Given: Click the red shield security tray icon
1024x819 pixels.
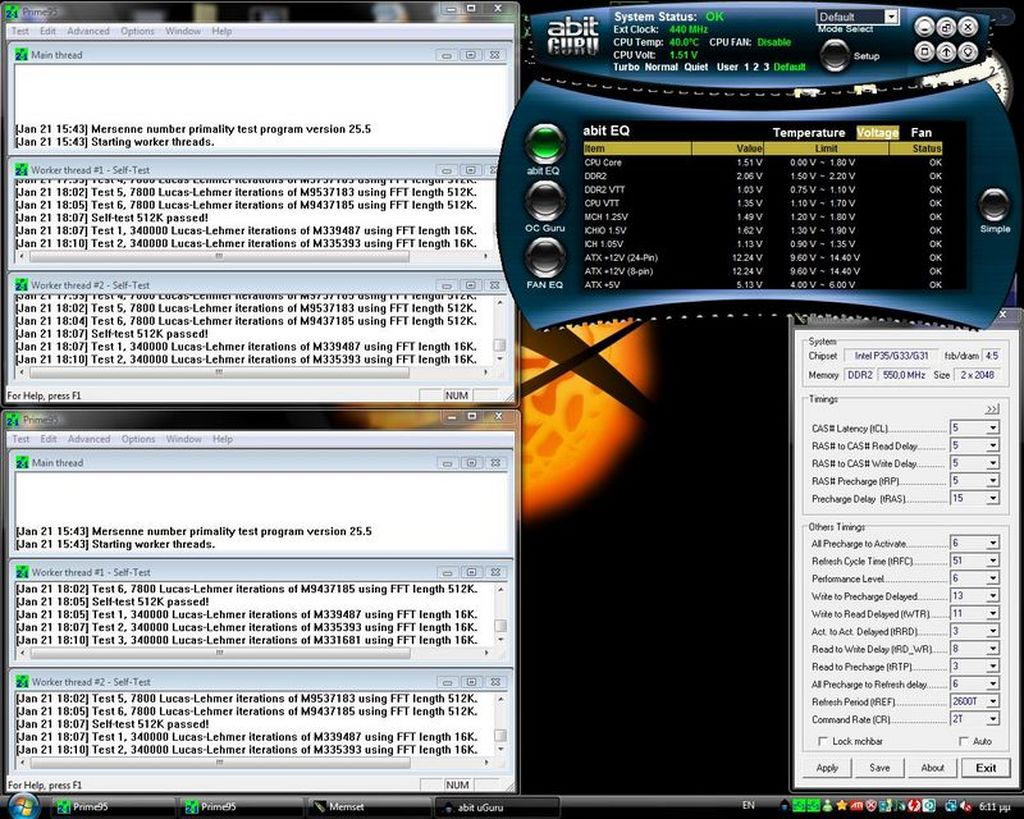Looking at the screenshot, I should coord(871,806).
